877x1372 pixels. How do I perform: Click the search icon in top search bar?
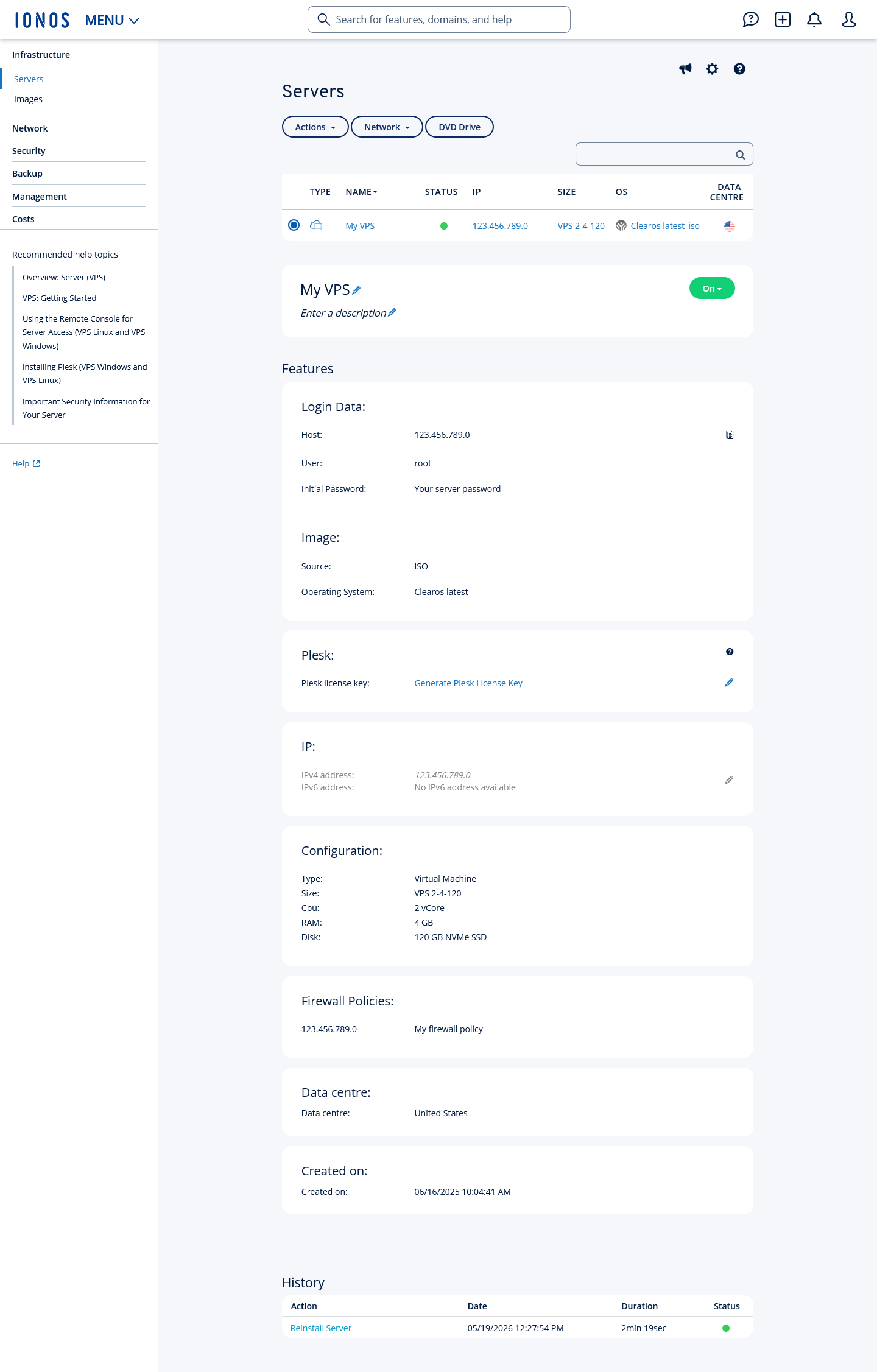(x=324, y=19)
